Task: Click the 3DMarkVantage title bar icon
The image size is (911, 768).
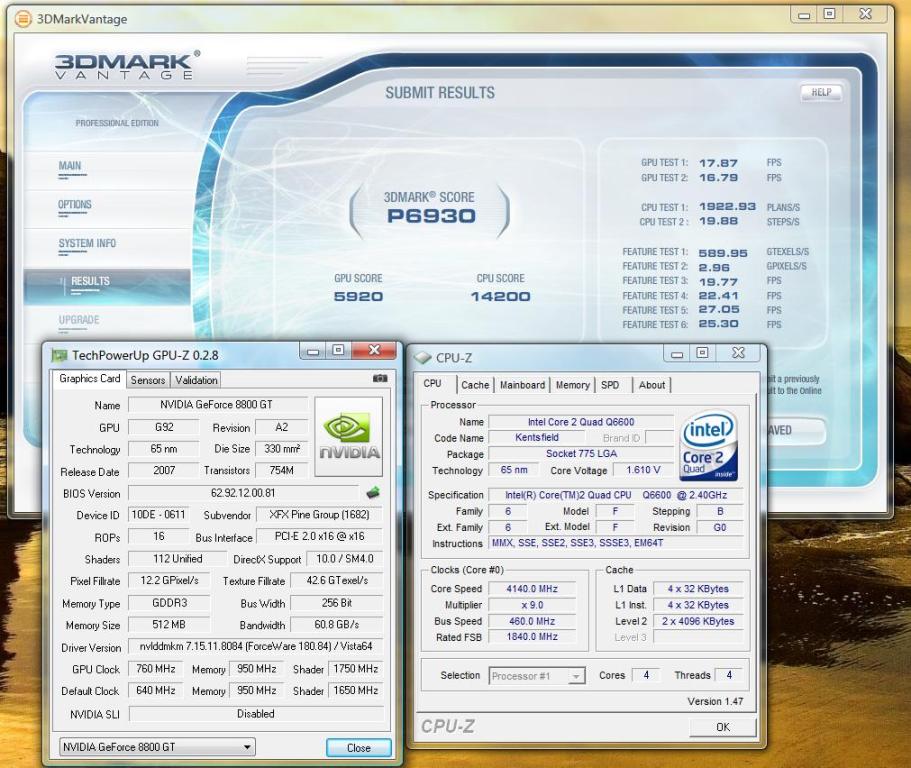Action: tap(23, 19)
